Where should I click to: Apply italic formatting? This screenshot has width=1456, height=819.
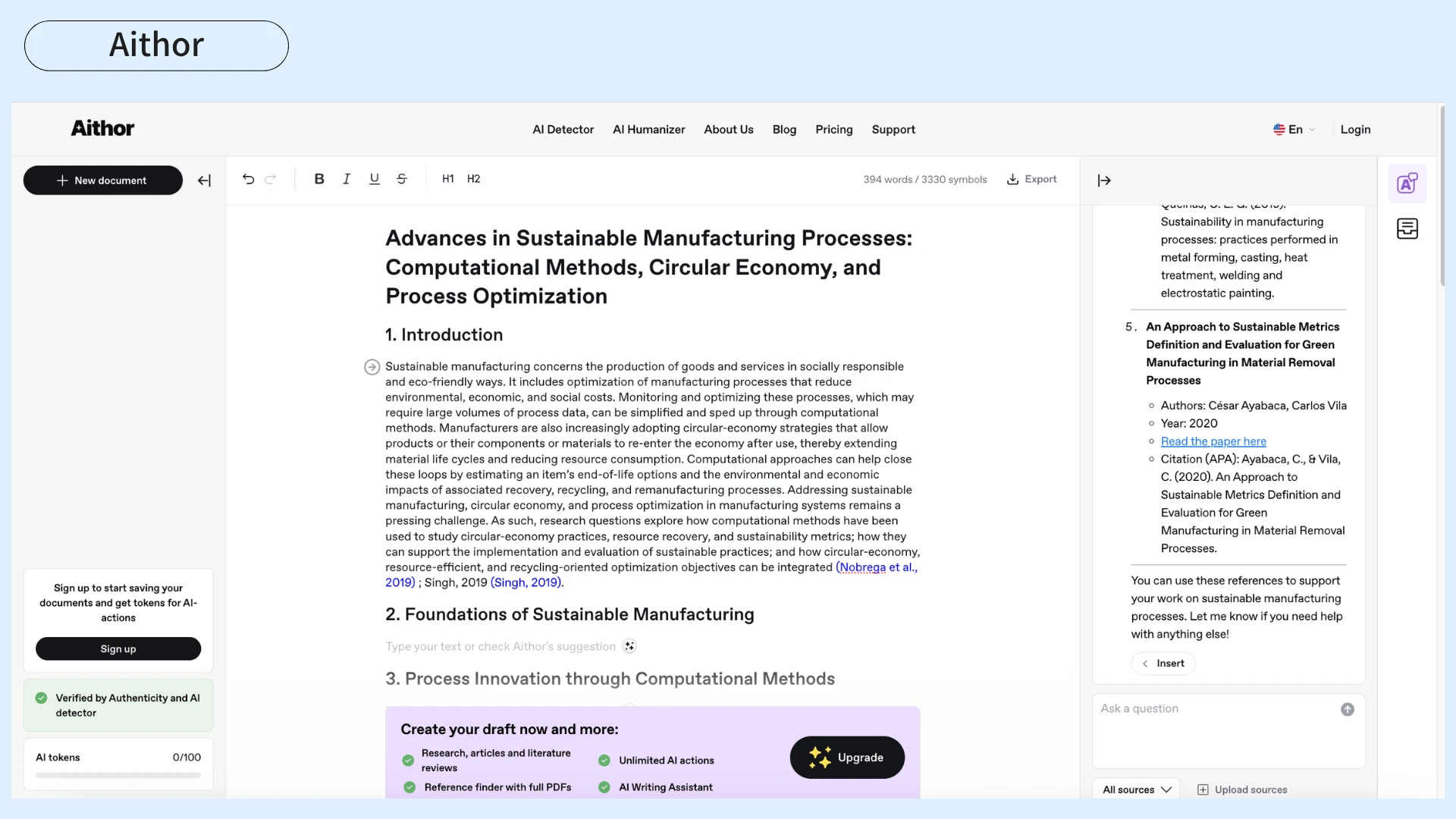[x=347, y=179]
